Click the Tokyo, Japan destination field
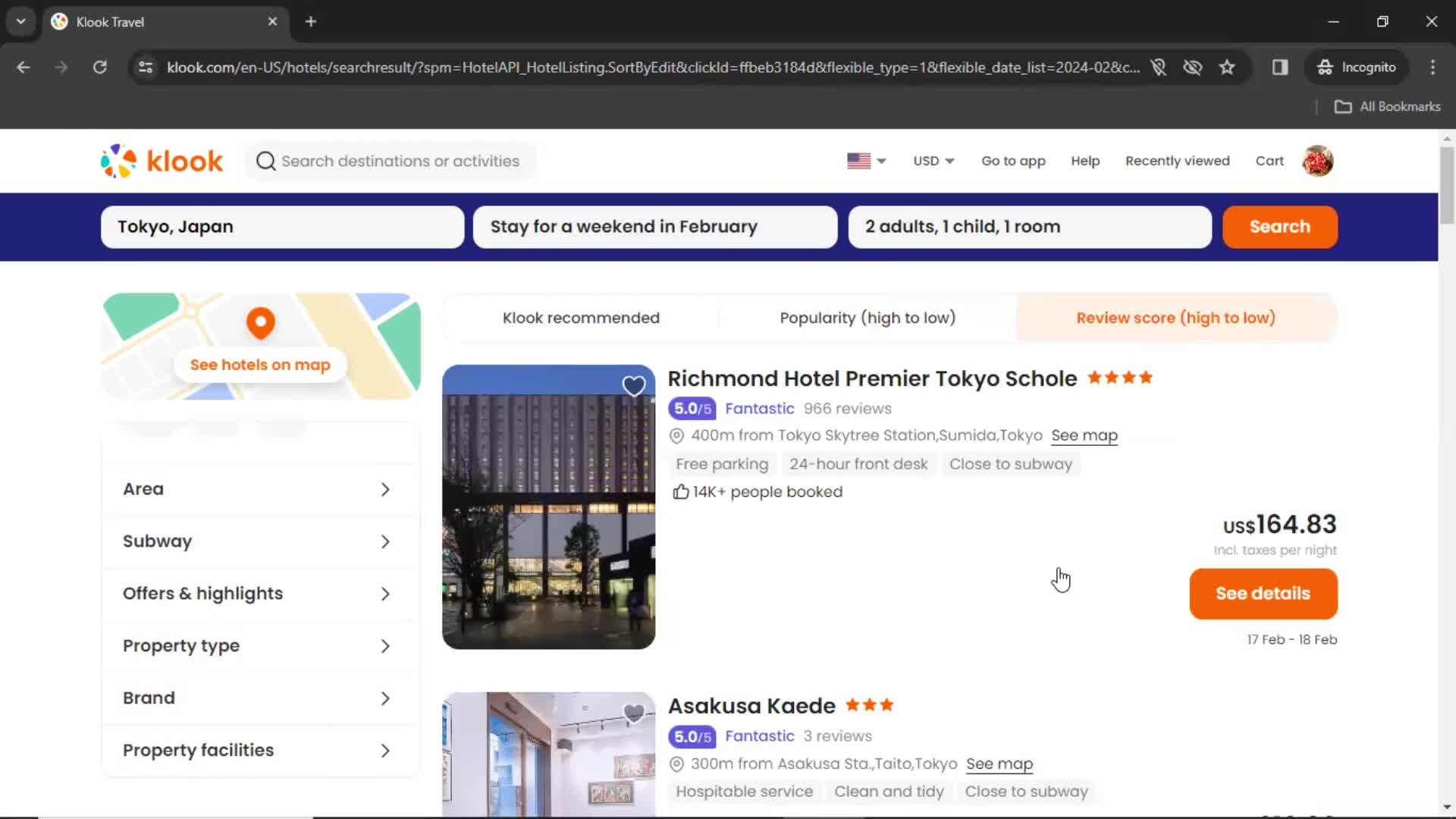 (x=282, y=227)
